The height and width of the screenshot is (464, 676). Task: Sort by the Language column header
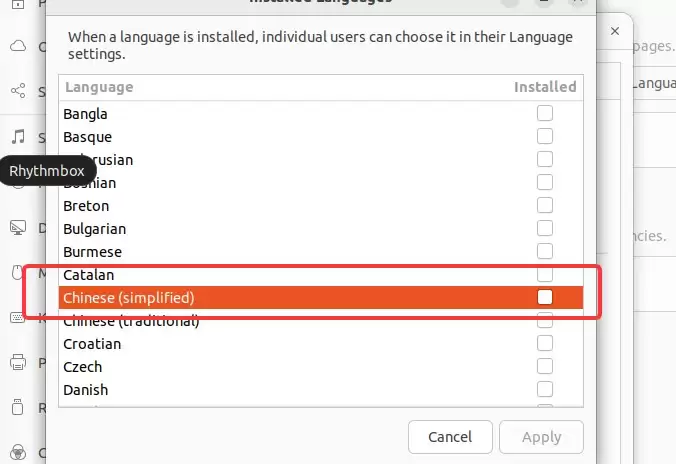(x=99, y=87)
